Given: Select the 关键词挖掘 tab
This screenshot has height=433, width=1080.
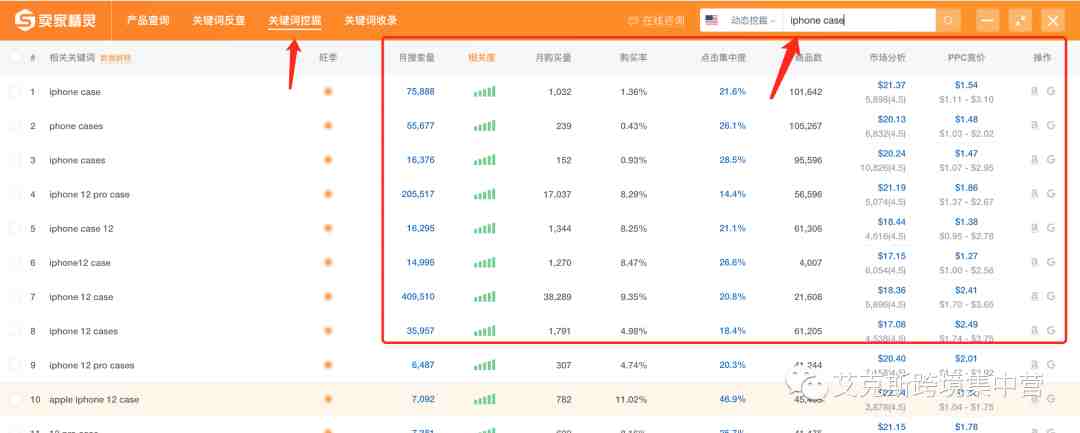Looking at the screenshot, I should (294, 21).
